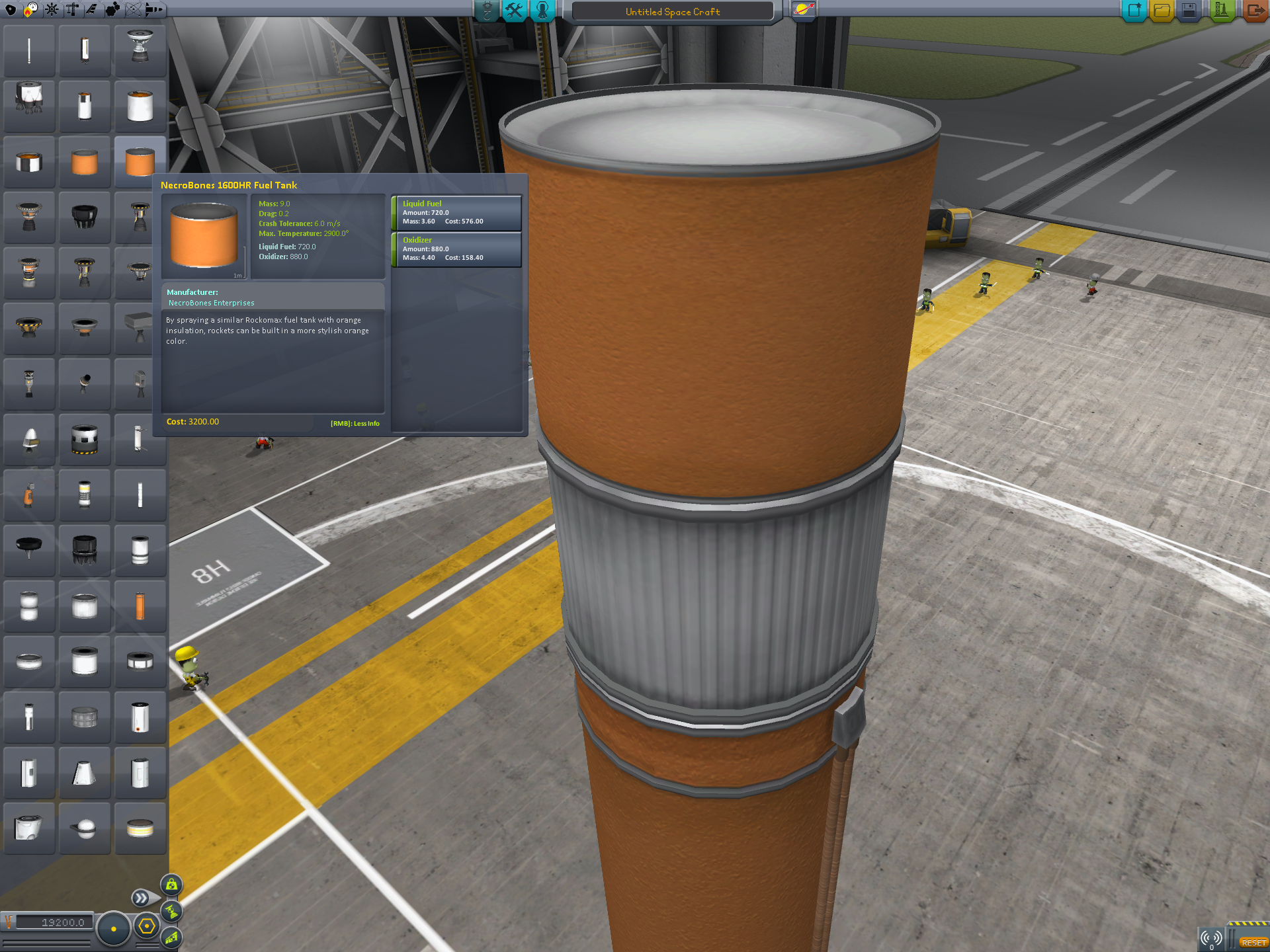Open the Propulsion parts category tab
The height and width of the screenshot is (952, 1270).
pos(30,9)
